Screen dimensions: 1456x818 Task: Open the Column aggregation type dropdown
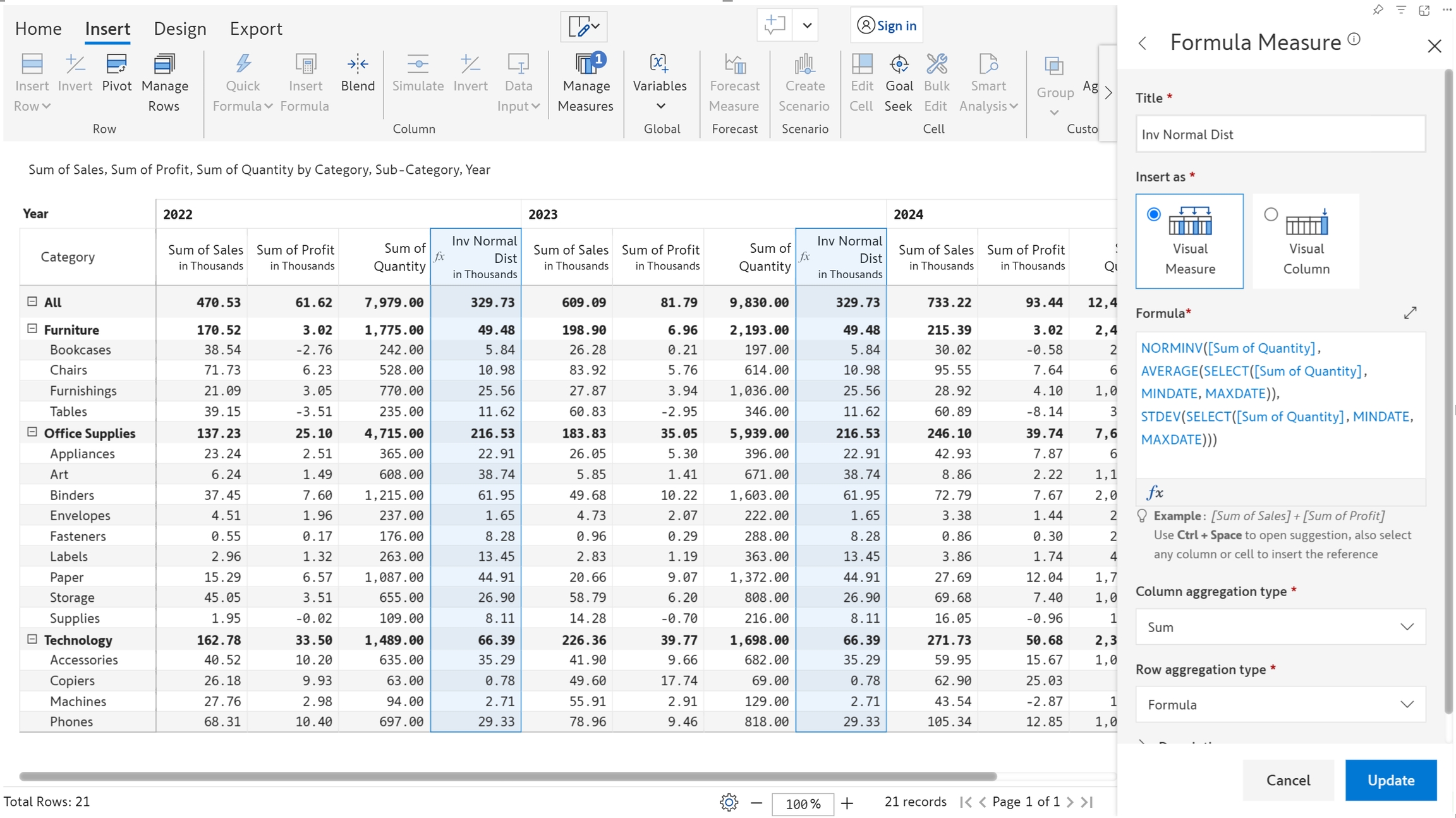[x=1280, y=627]
